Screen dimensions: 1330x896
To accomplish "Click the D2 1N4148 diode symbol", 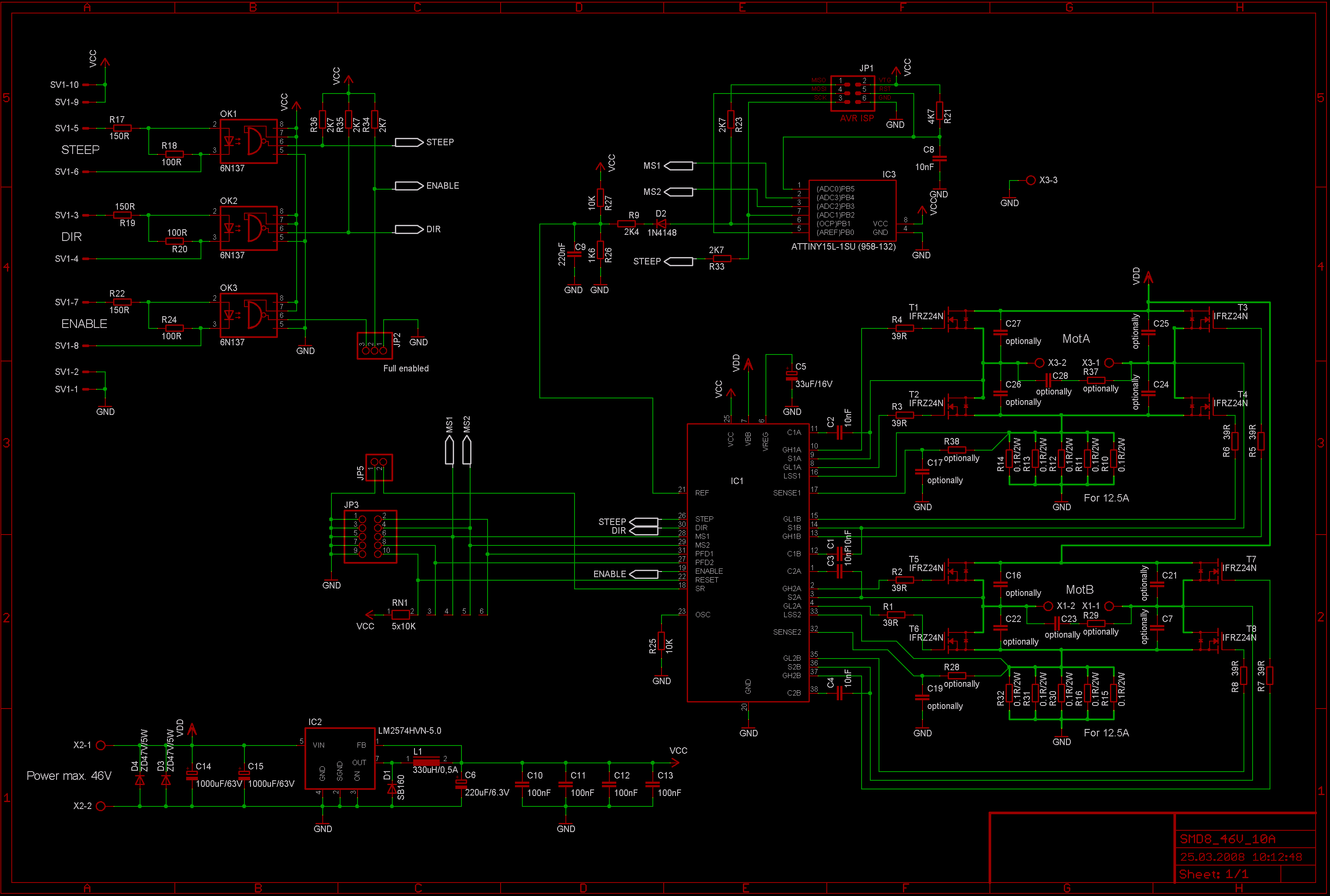I will (661, 224).
